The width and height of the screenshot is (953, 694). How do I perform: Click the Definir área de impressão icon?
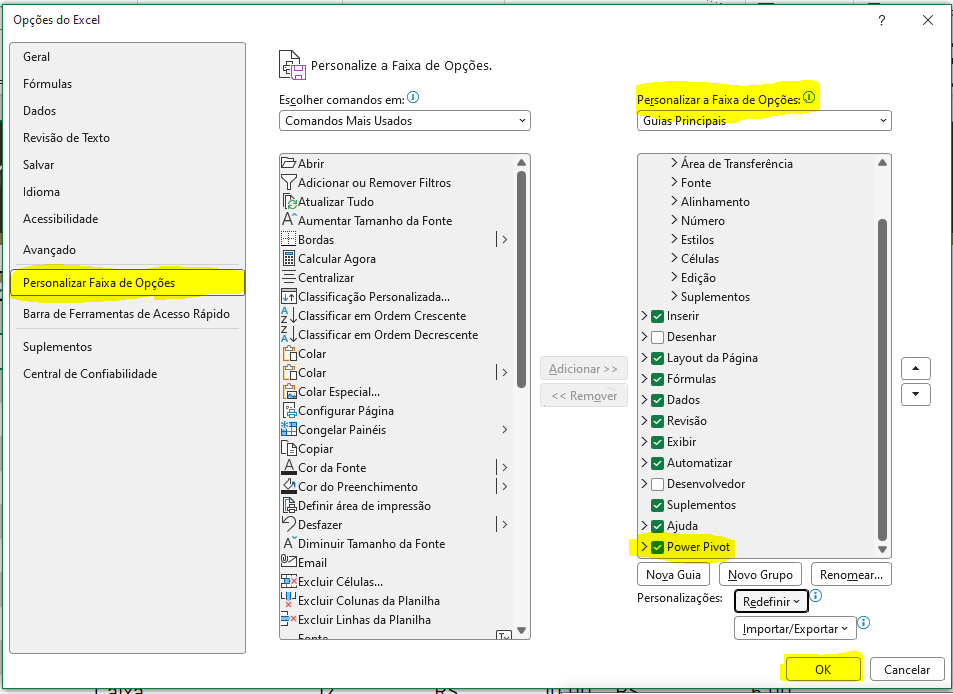289,506
